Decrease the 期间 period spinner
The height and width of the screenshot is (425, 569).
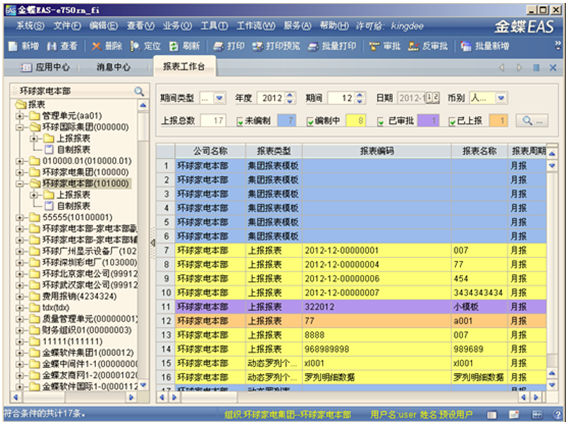click(x=359, y=101)
